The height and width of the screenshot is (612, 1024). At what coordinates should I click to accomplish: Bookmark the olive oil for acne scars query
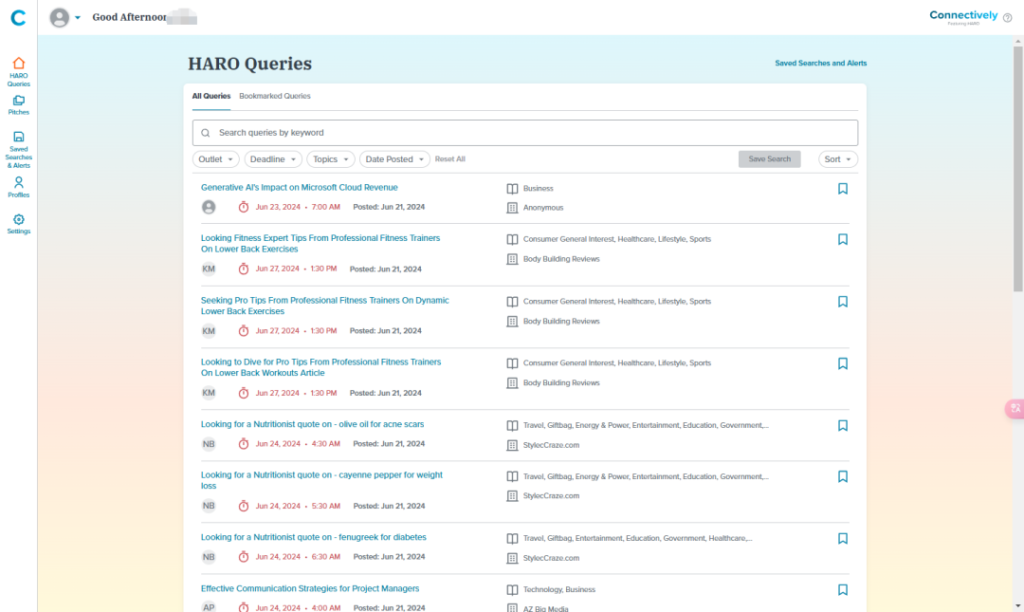(842, 426)
